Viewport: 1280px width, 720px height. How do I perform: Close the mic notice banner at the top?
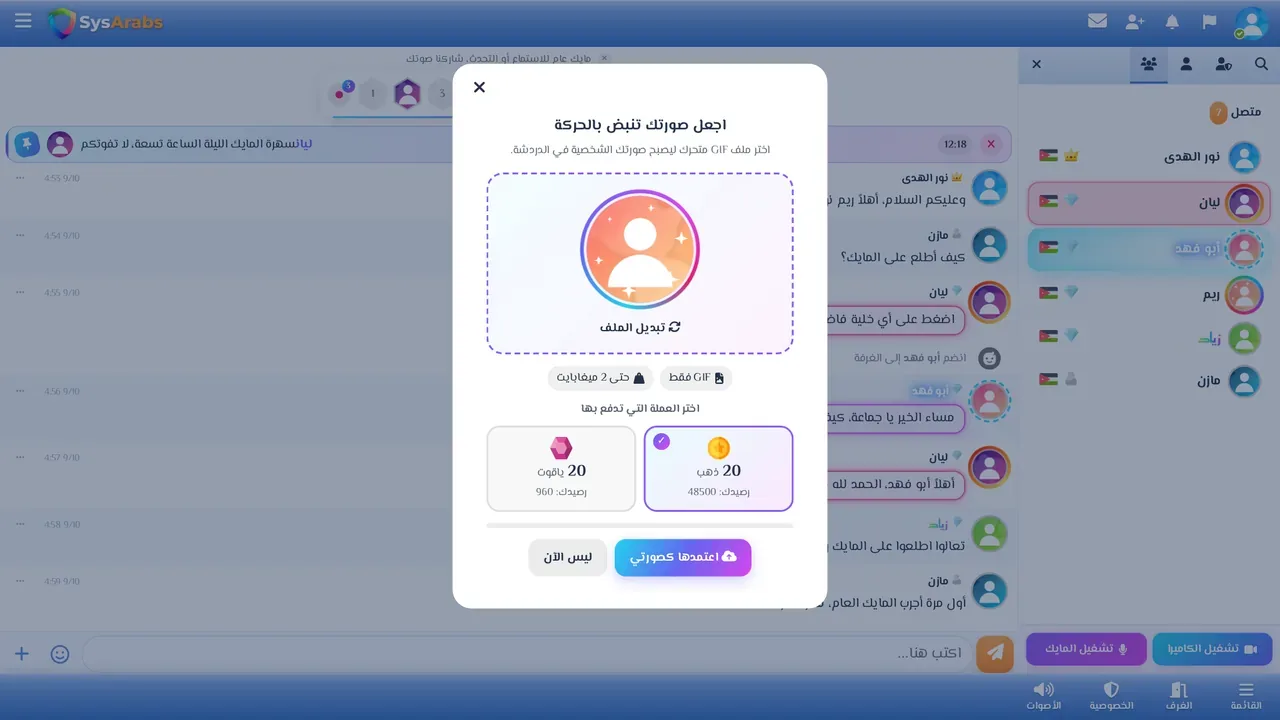tap(604, 58)
